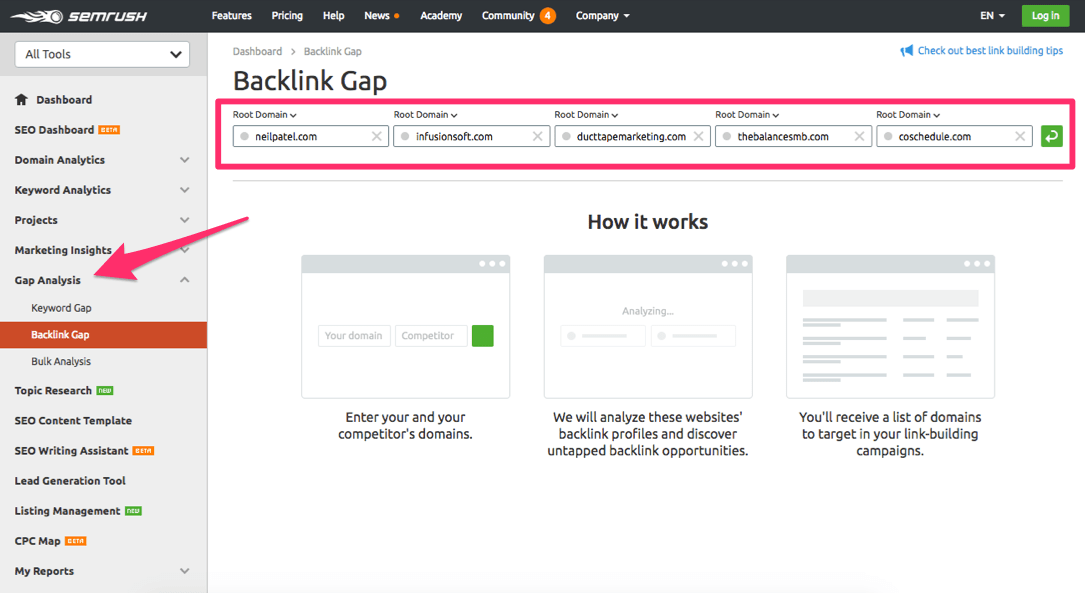Open Root Domain dropdown above thebalancesmb.com

coord(747,115)
